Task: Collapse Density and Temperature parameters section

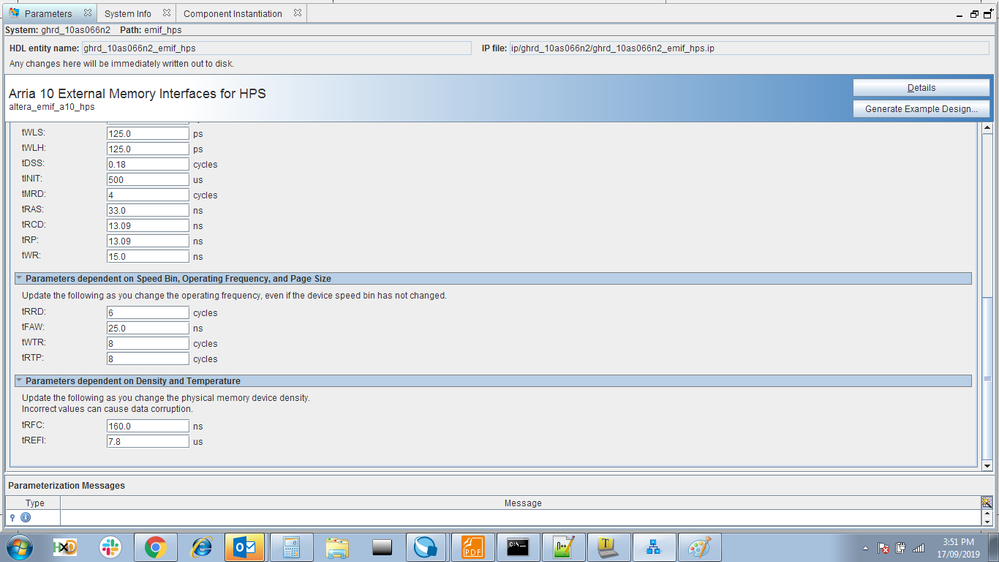Action: click(x=19, y=380)
